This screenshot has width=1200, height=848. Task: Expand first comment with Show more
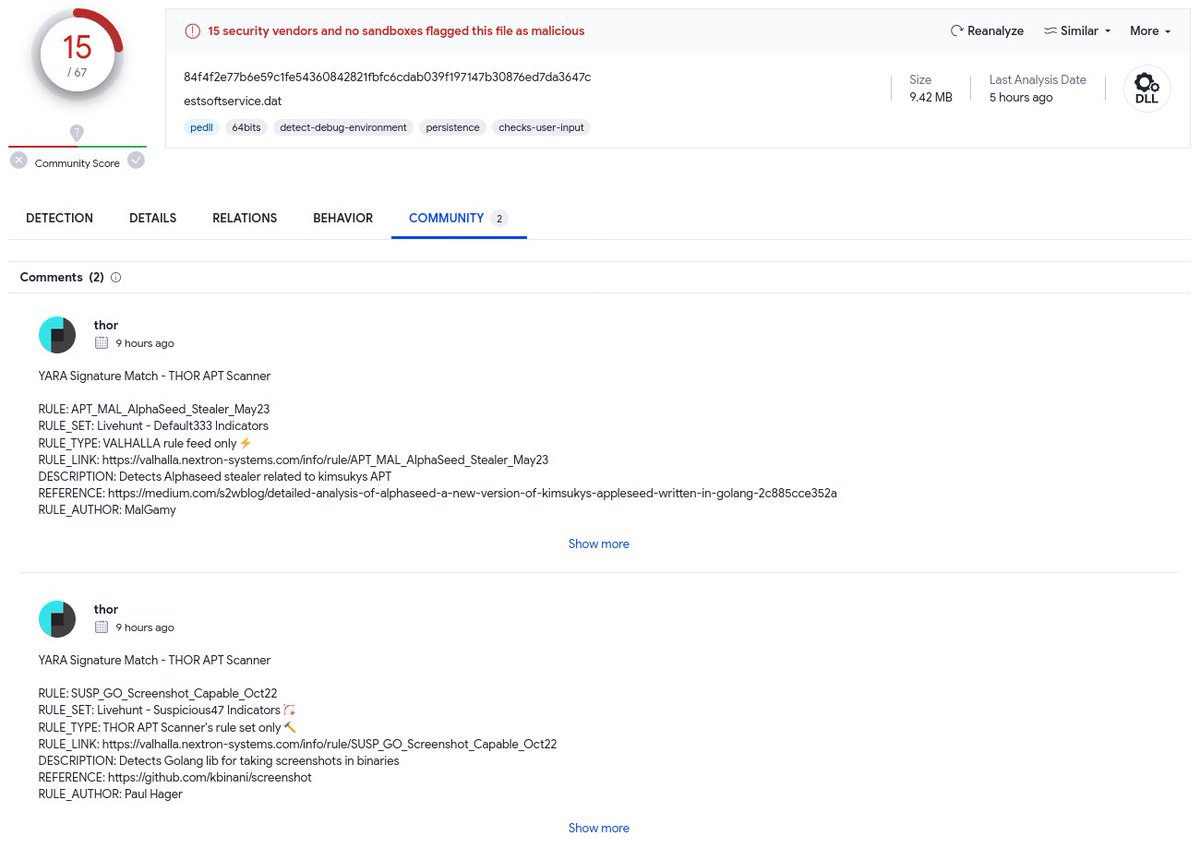pyautogui.click(x=599, y=544)
